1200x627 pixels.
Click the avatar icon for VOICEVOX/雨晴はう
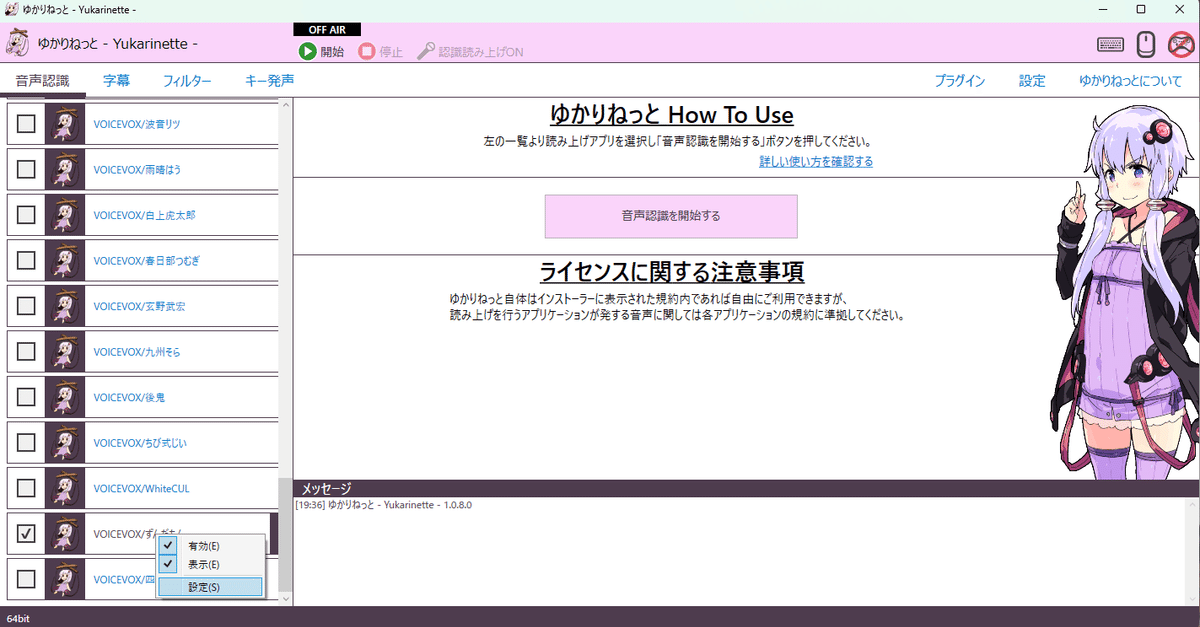[x=67, y=169]
